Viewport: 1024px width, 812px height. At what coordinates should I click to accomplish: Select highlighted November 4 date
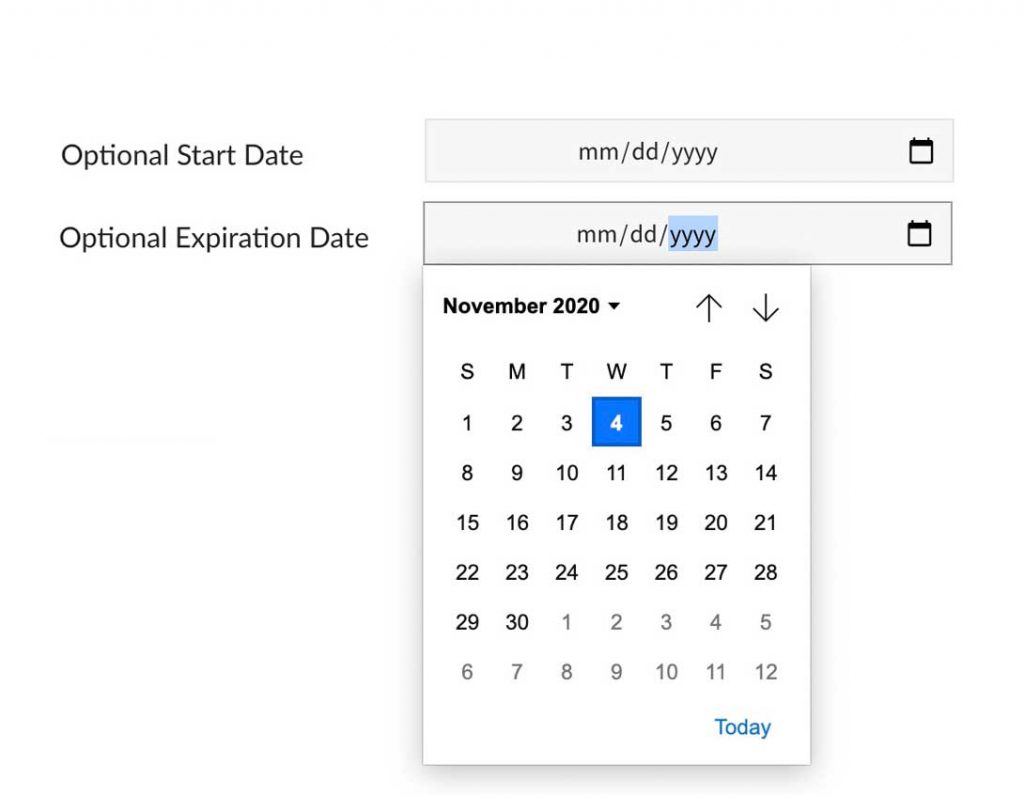coord(616,422)
